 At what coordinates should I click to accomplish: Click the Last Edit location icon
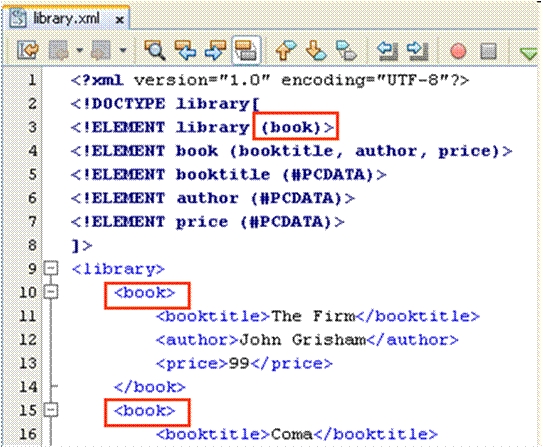click(28, 50)
